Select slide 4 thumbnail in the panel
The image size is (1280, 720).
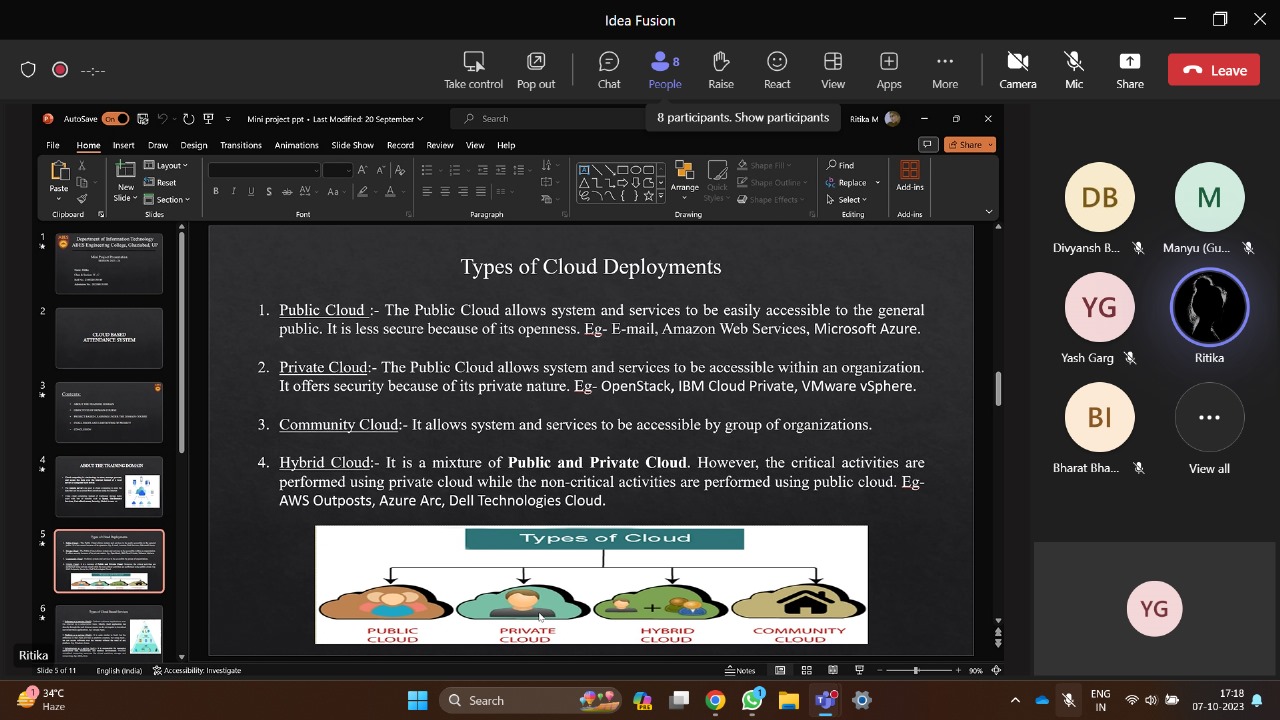(109, 486)
